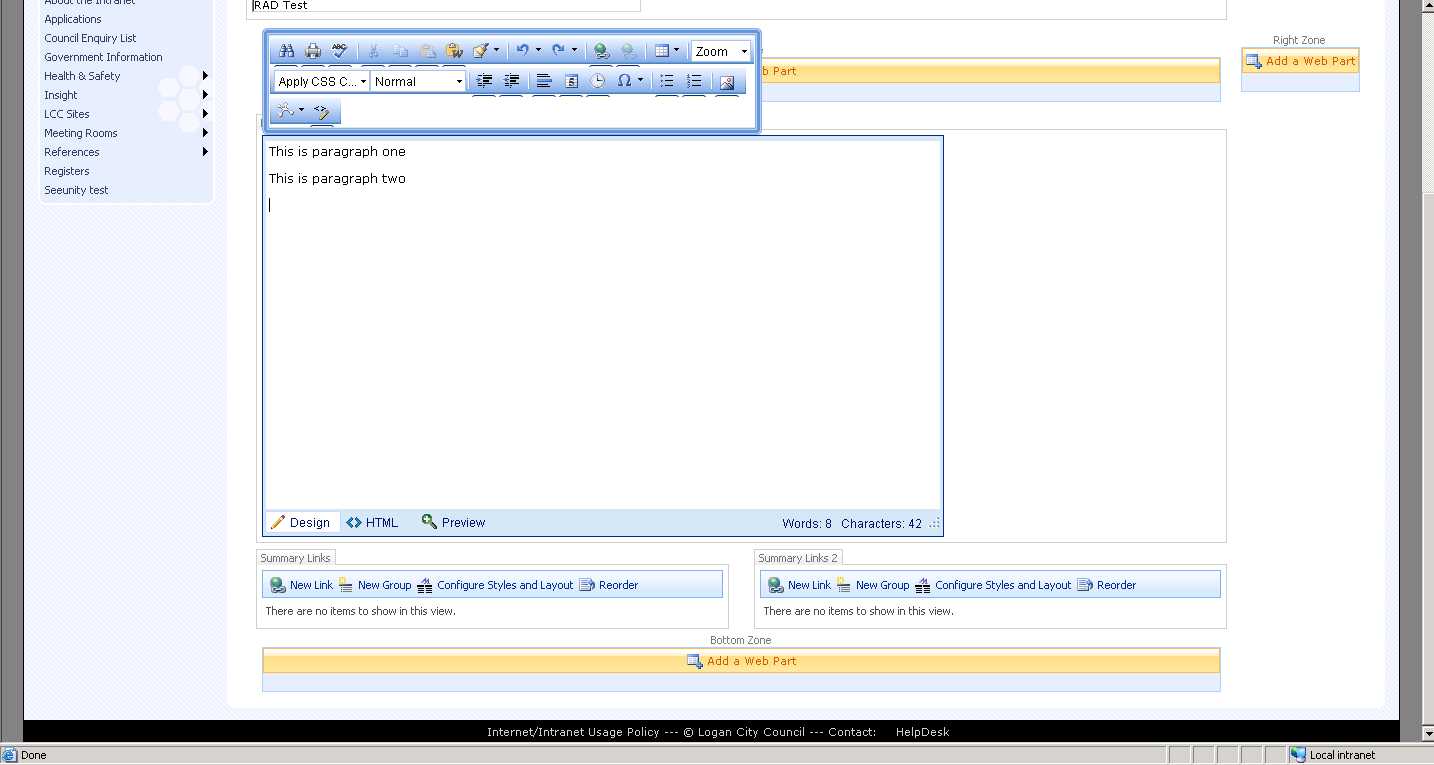Undo the last edit with Undo icon

click(x=522, y=51)
